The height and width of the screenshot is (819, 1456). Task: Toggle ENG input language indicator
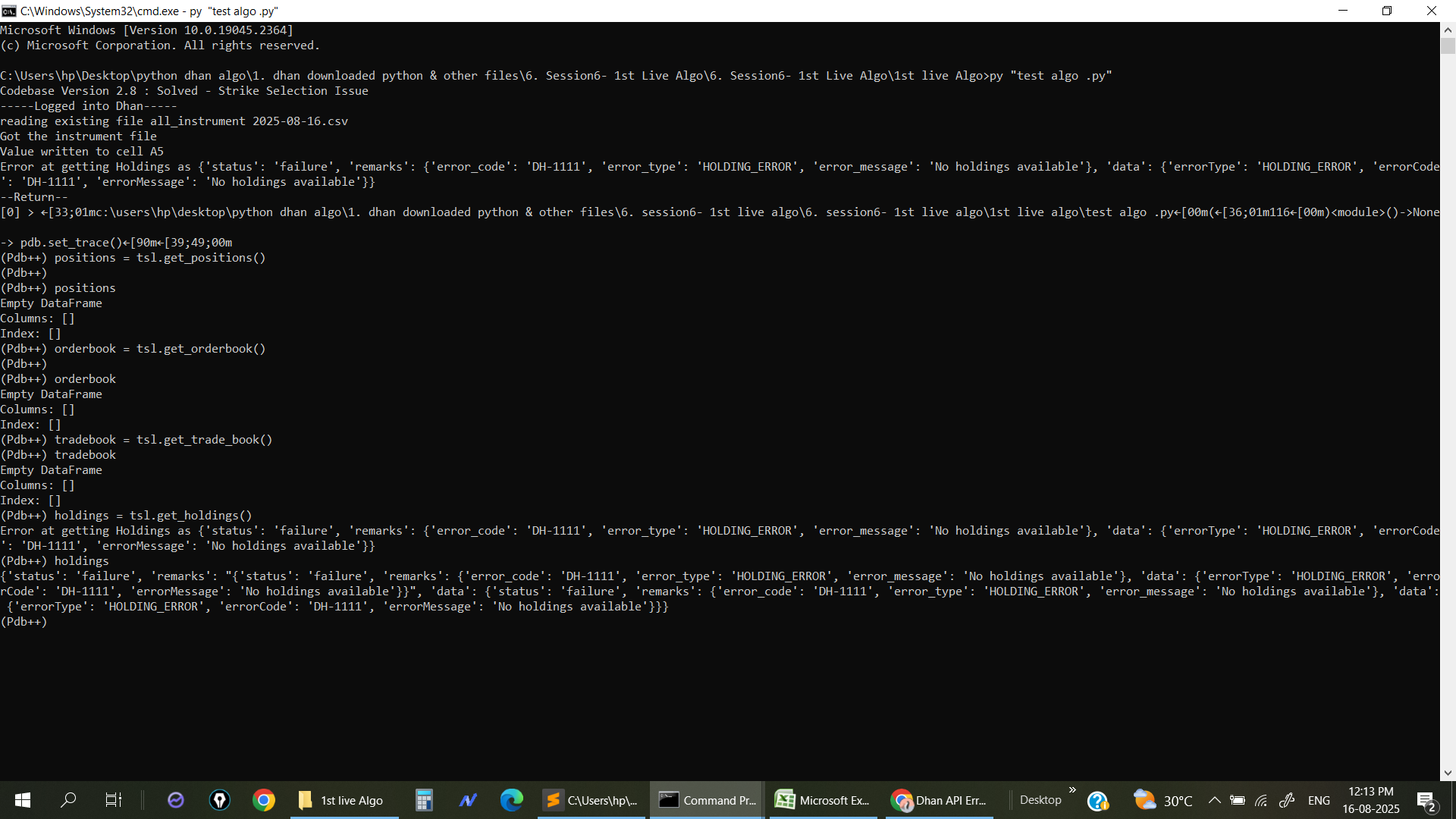click(1319, 801)
